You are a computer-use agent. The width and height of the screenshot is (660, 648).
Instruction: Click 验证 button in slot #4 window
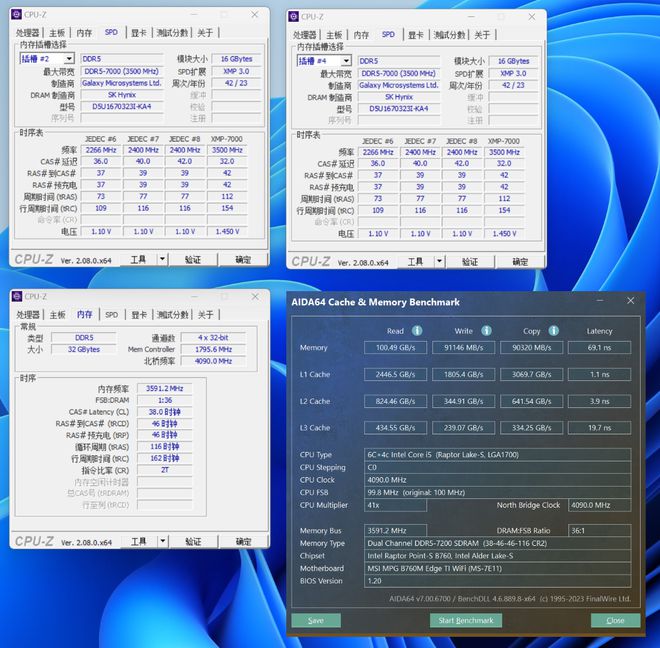click(x=470, y=261)
